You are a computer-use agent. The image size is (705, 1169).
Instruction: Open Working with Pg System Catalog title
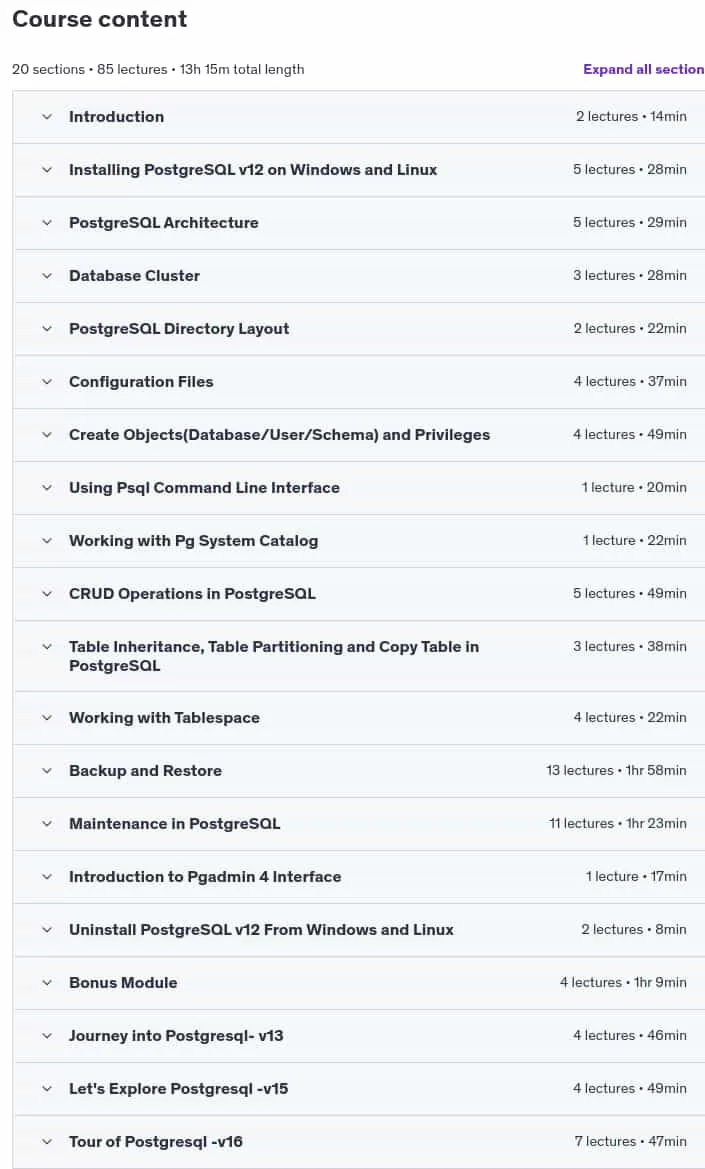(x=194, y=541)
